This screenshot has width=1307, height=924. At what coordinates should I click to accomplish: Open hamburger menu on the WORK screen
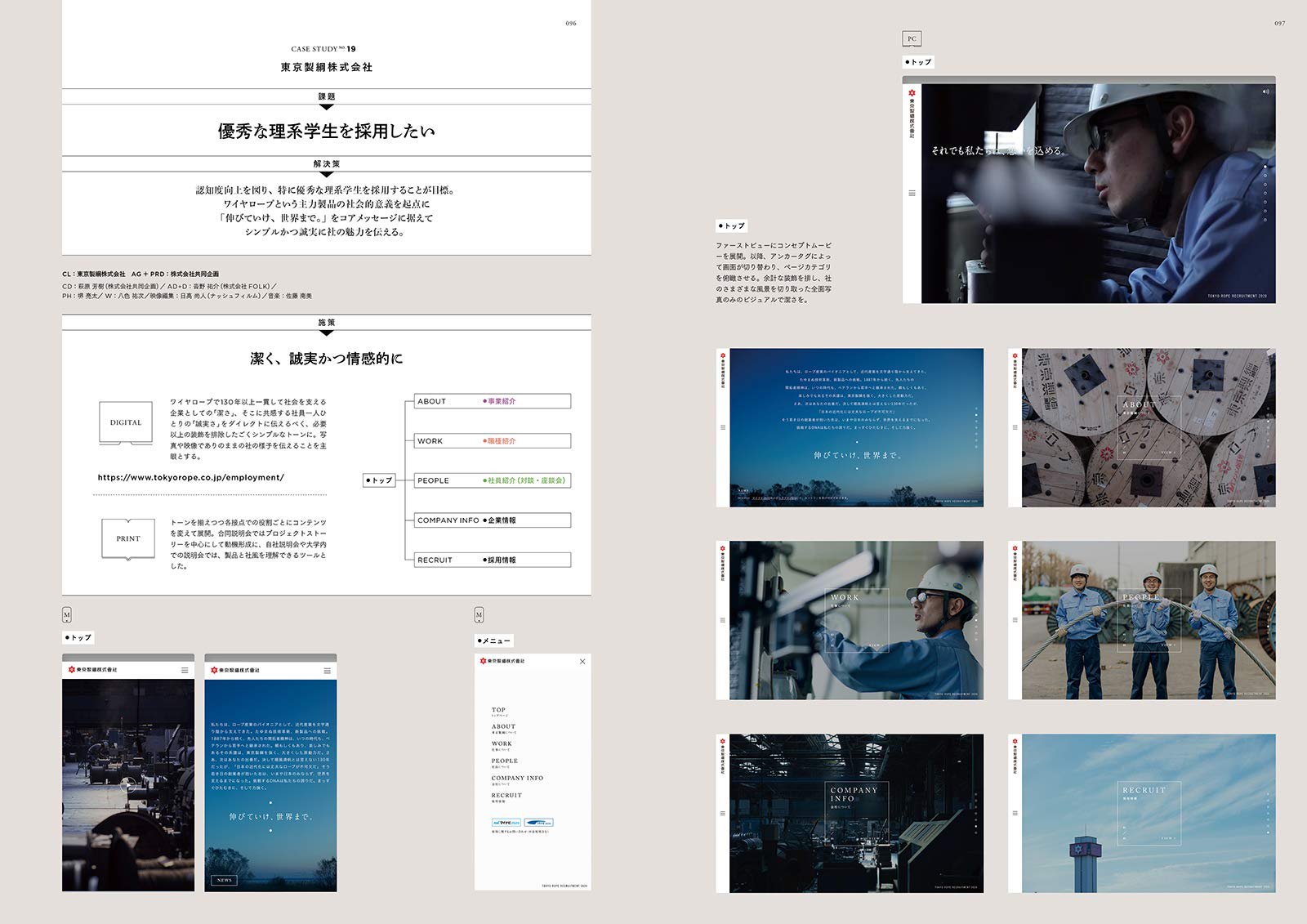coord(722,620)
